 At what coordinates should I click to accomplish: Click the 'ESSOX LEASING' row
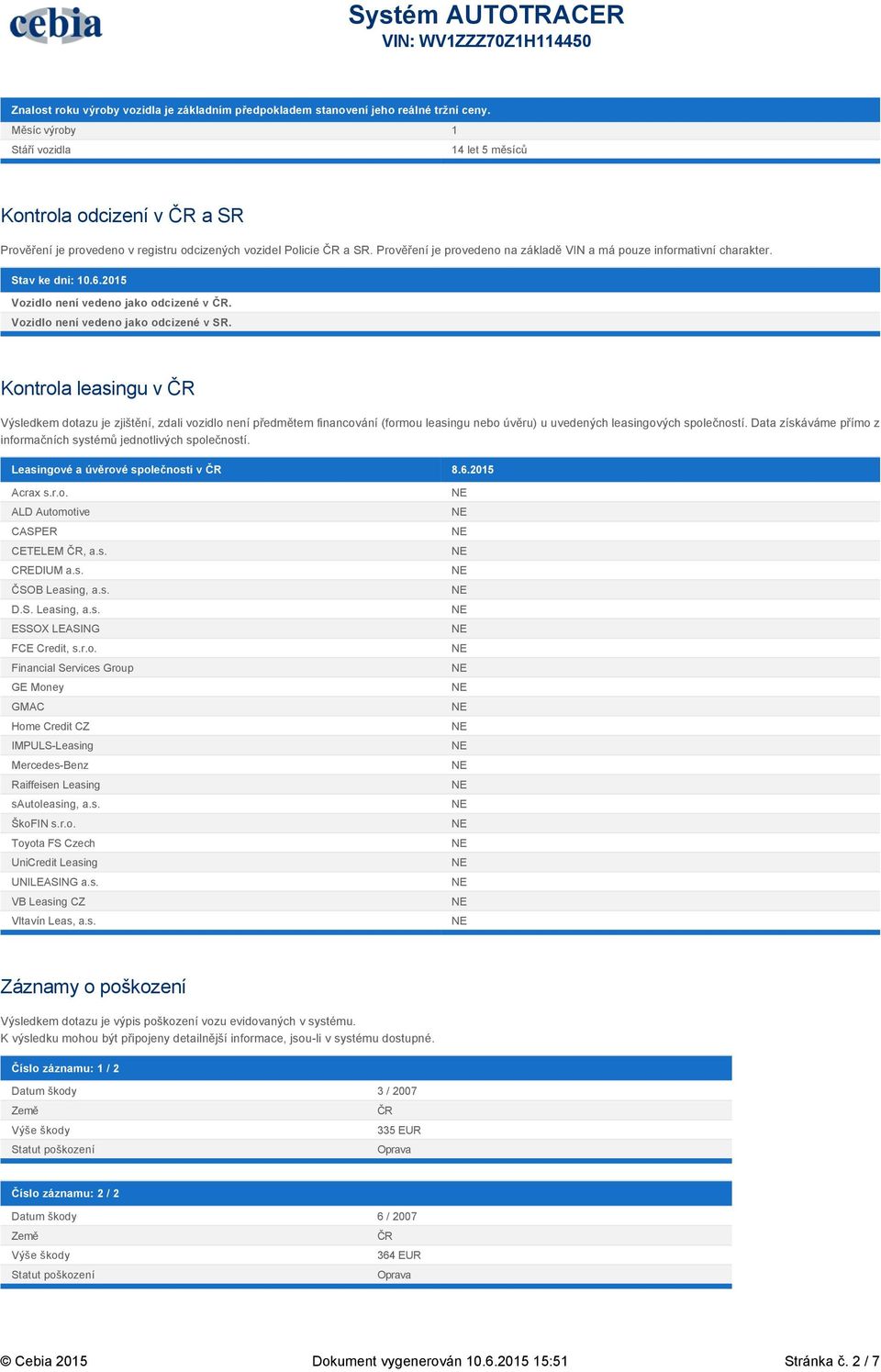440,629
